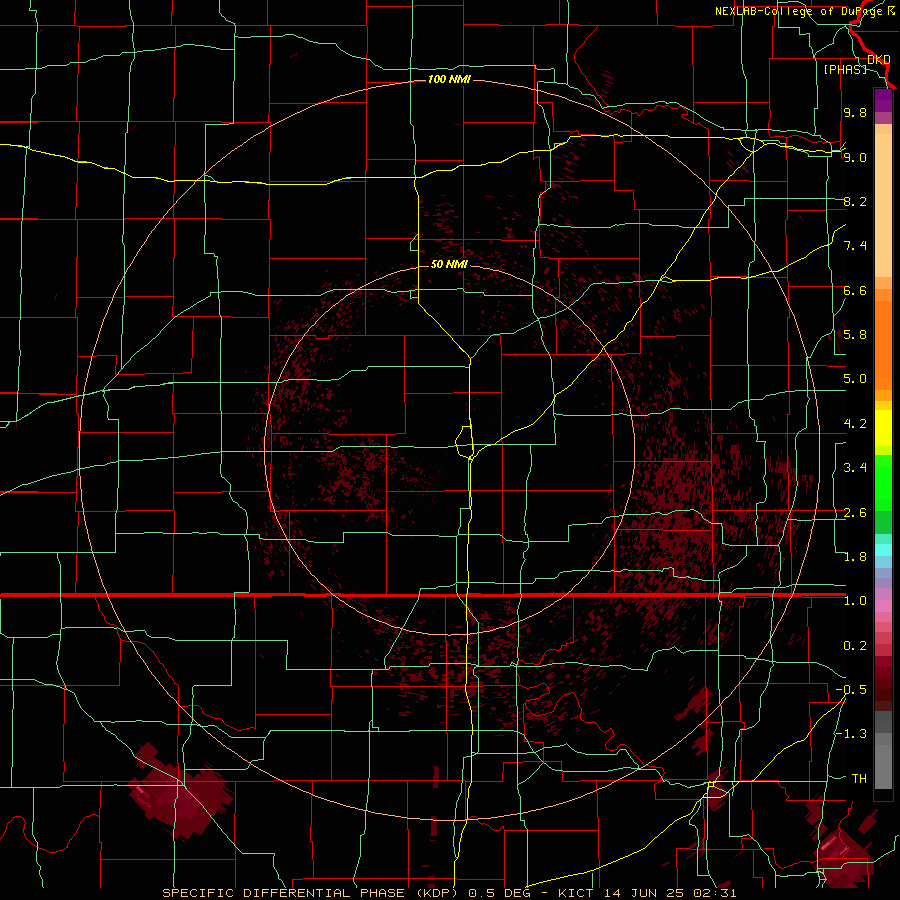
Task: Click the 5.0 scale value
Action: point(855,379)
